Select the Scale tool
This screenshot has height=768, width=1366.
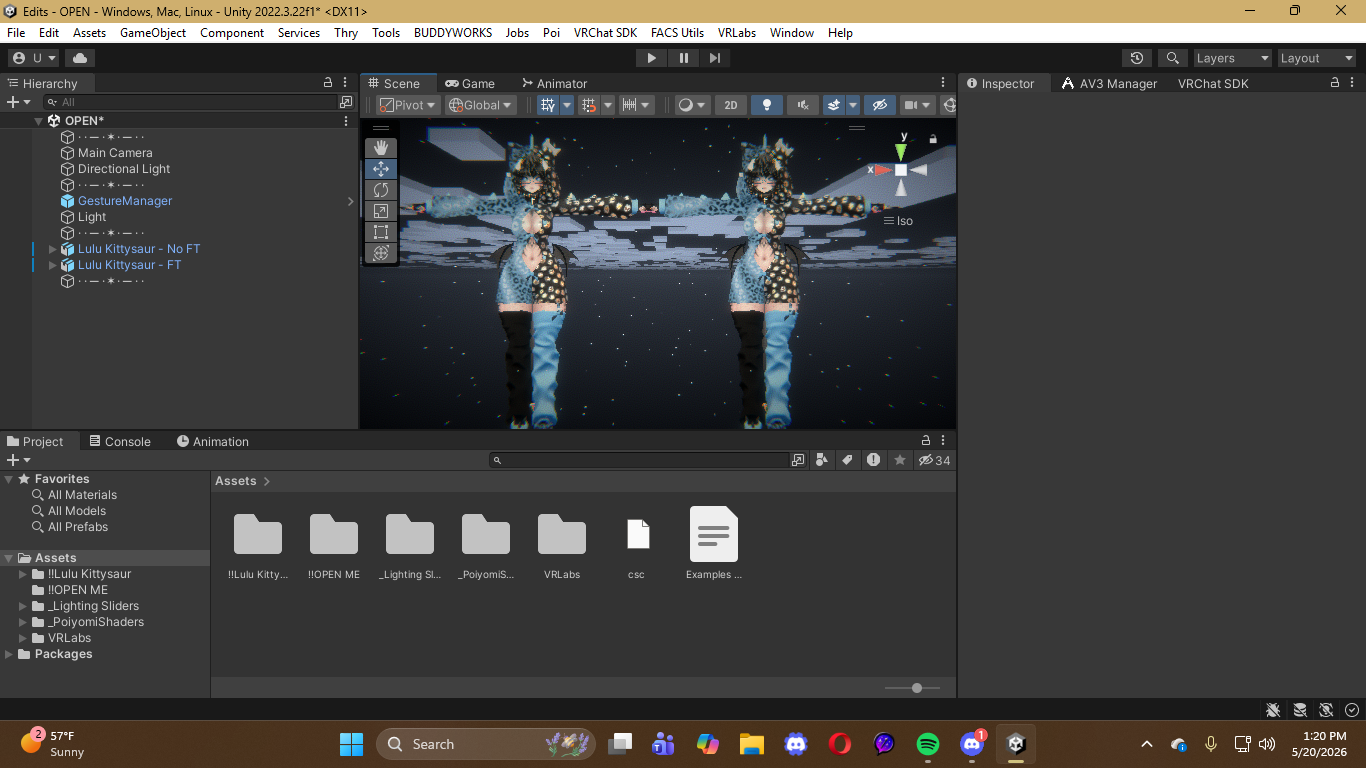click(381, 211)
